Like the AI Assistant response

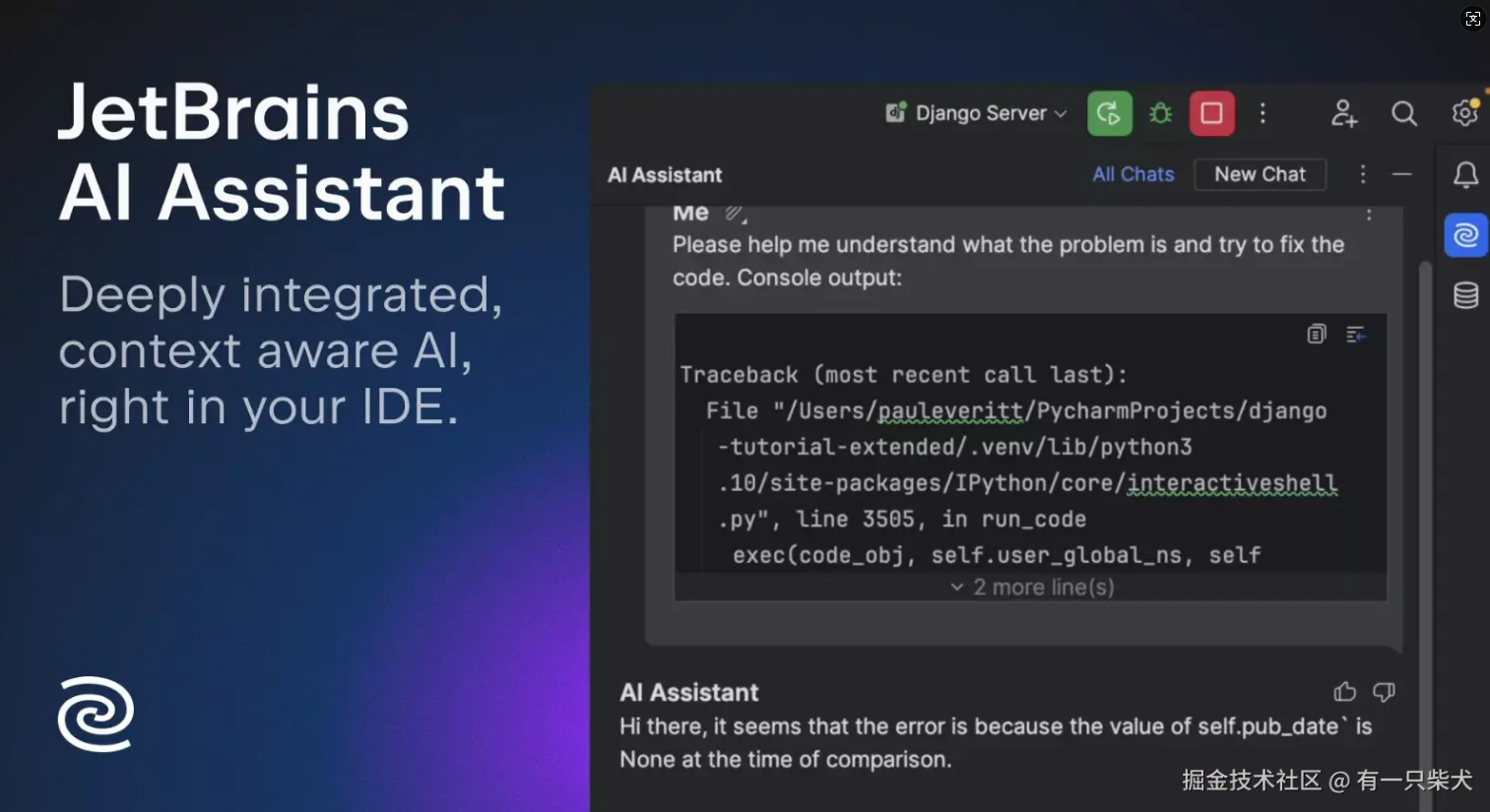pos(1345,692)
